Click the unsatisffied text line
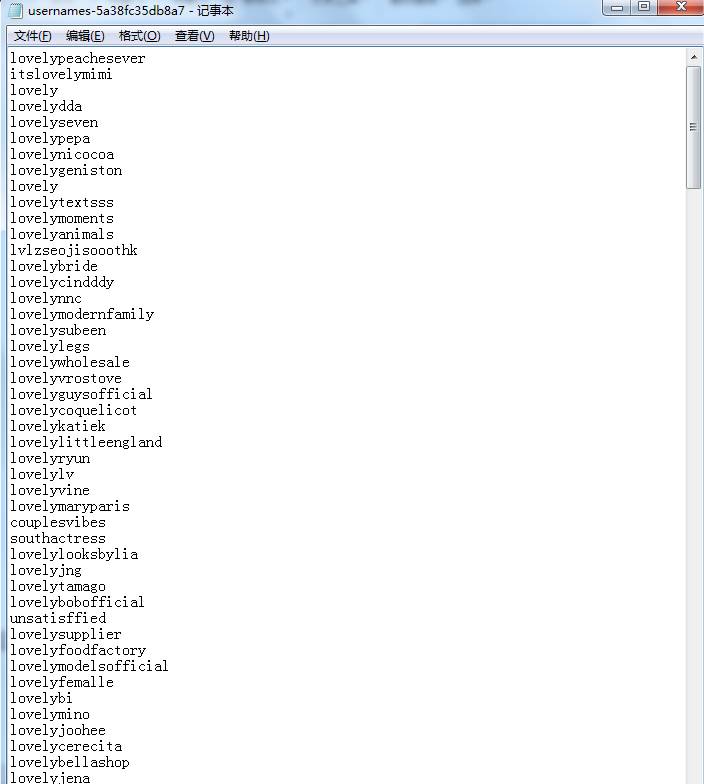 (x=58, y=618)
